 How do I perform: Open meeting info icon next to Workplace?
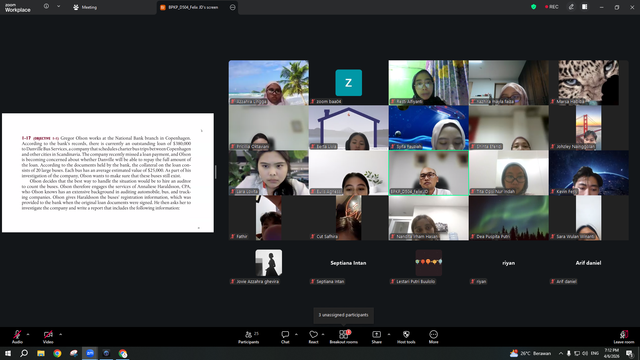[46, 7]
